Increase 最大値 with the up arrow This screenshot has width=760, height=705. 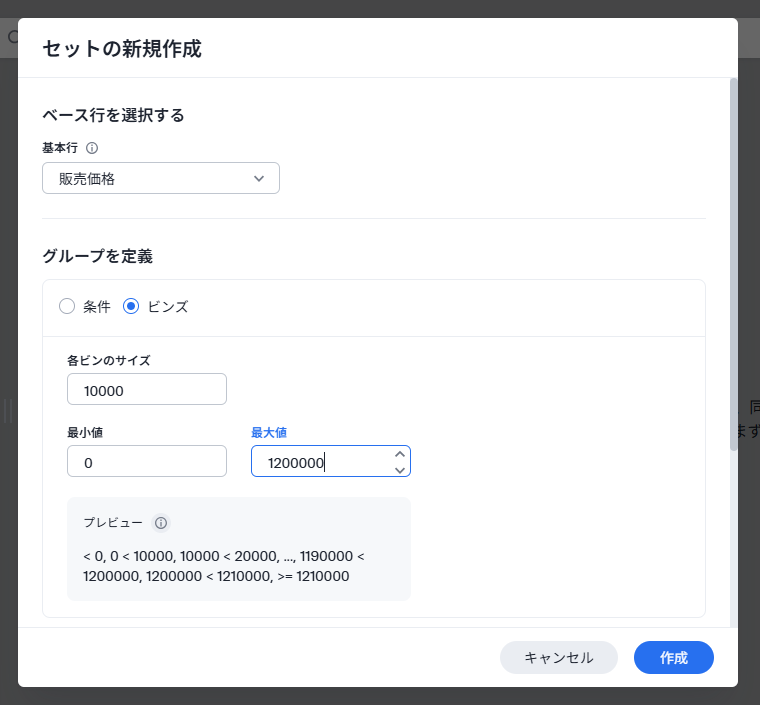(x=400, y=454)
